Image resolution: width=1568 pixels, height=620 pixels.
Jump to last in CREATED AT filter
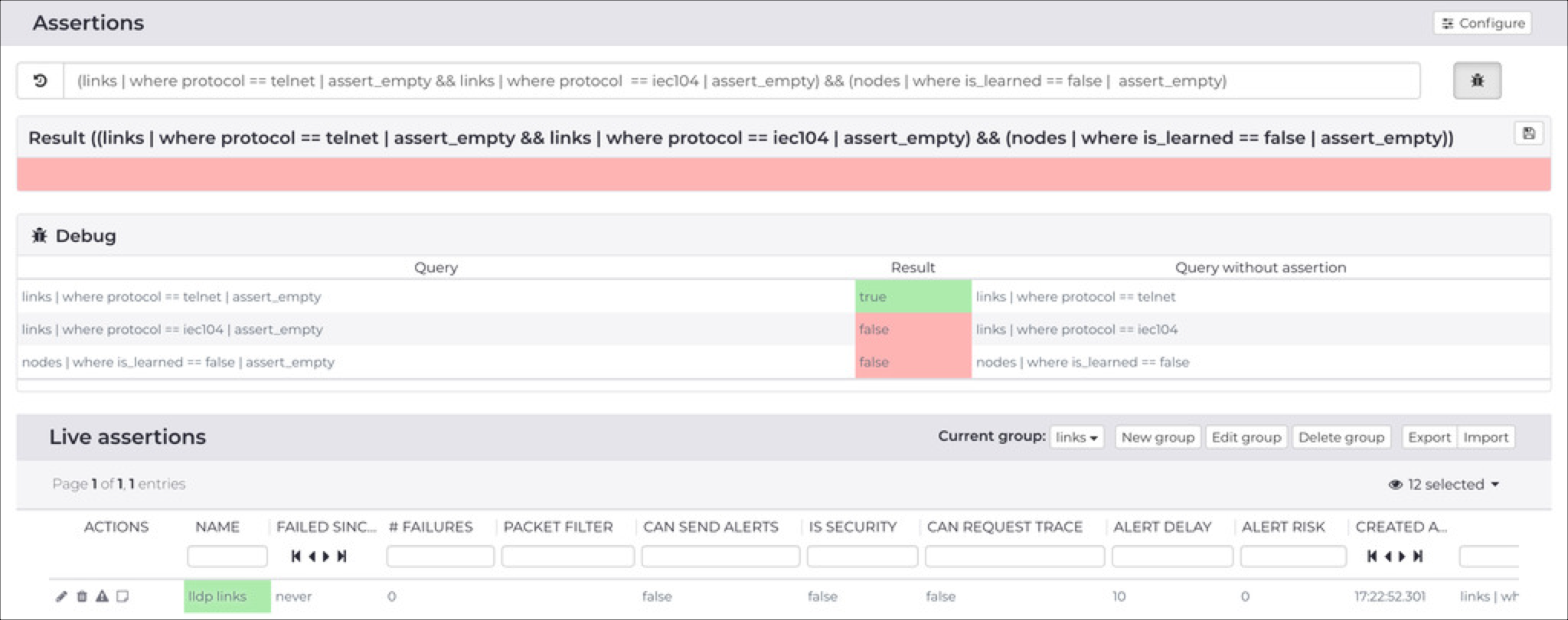pyautogui.click(x=1418, y=556)
